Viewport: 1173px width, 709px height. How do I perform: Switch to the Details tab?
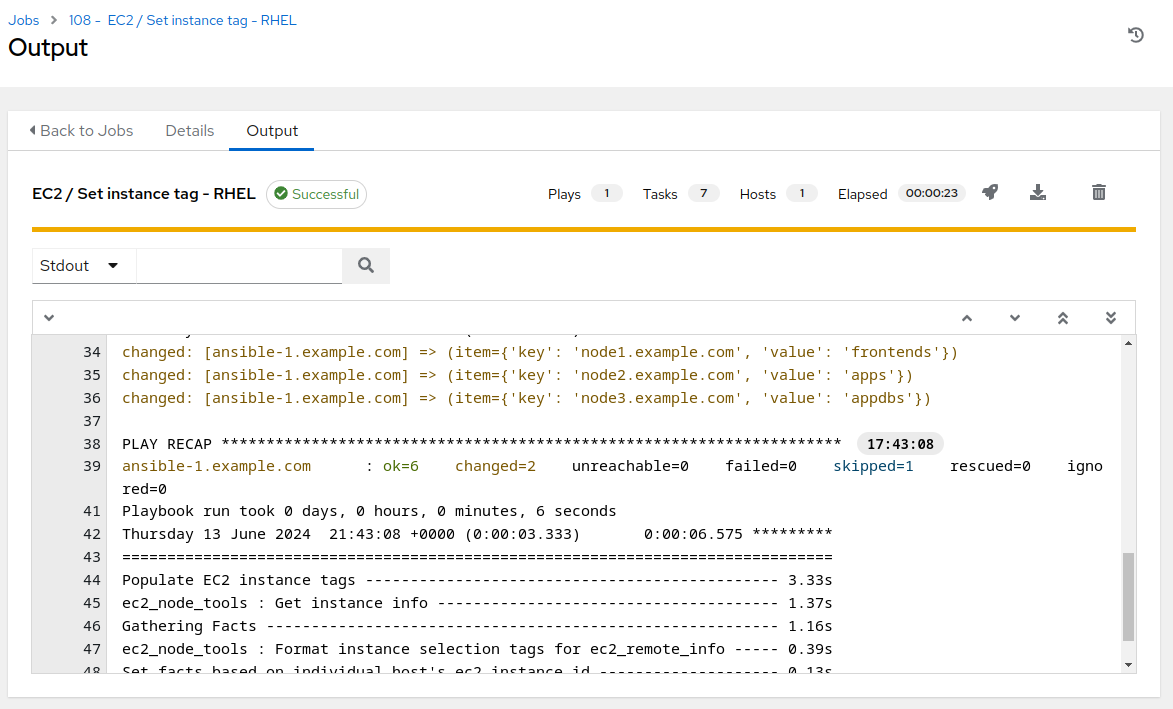(189, 131)
